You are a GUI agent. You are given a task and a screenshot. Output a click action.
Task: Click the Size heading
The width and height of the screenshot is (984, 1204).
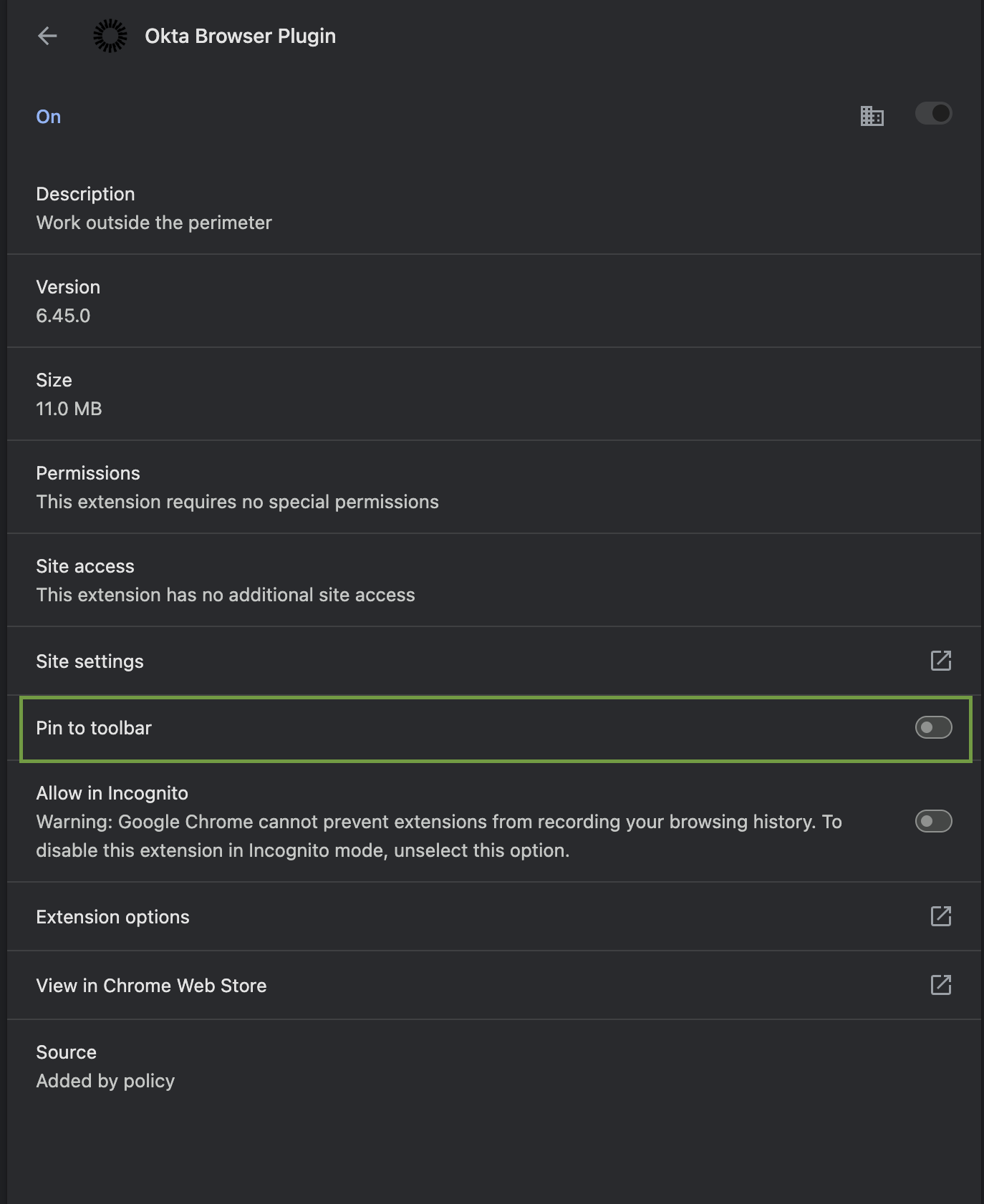point(54,380)
